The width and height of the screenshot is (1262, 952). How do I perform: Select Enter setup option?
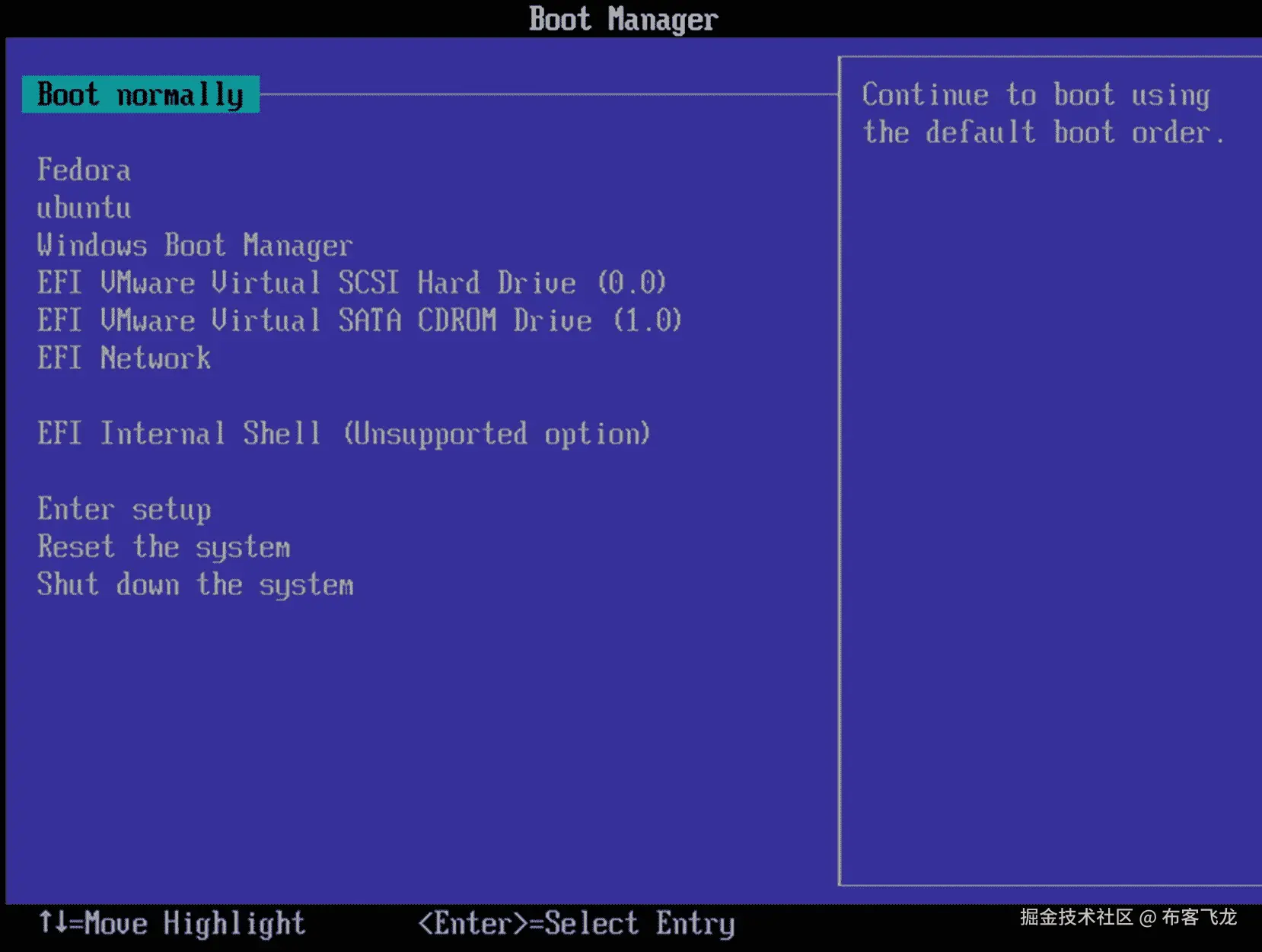click(124, 509)
